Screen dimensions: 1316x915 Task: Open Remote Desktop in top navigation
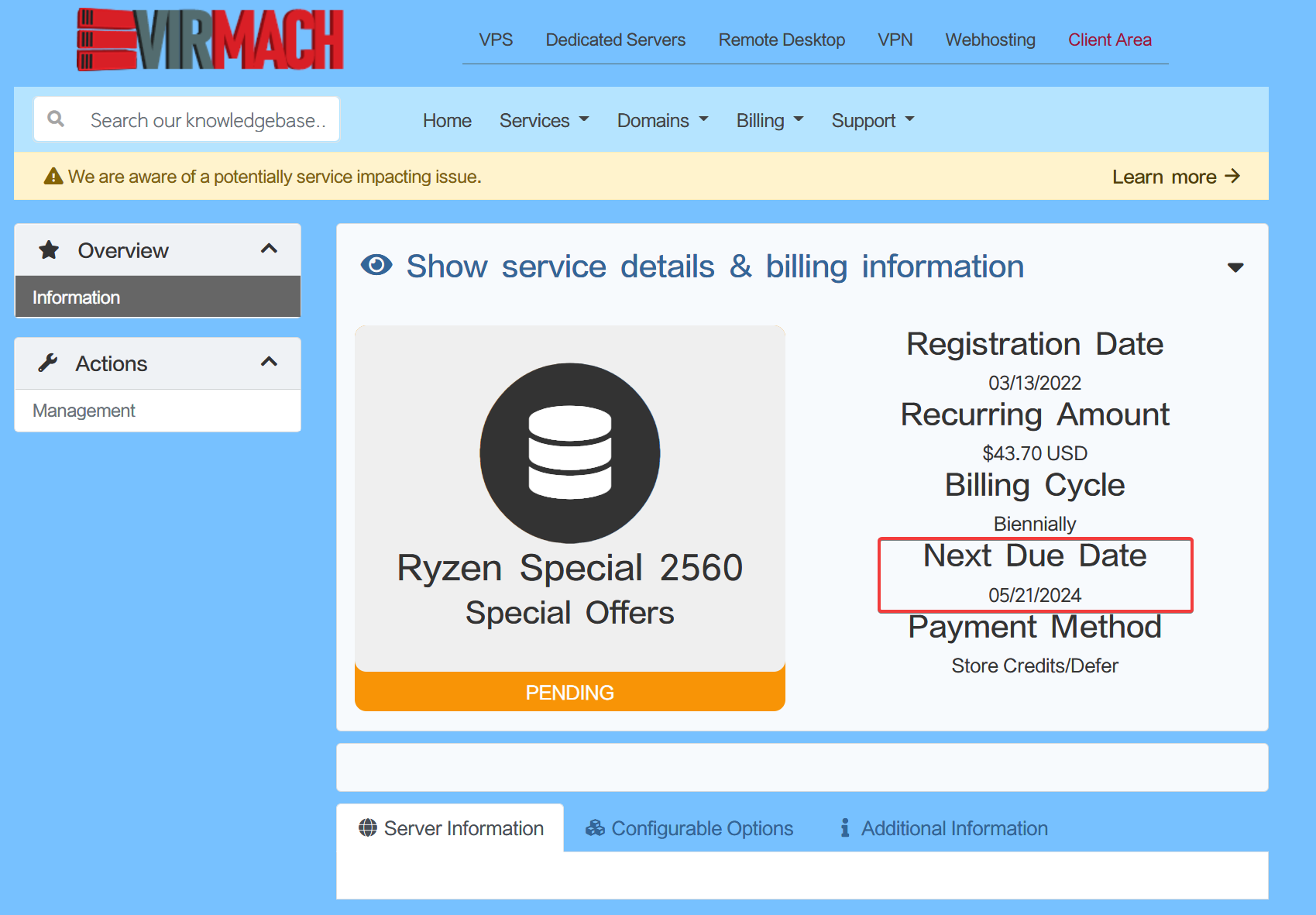click(782, 40)
